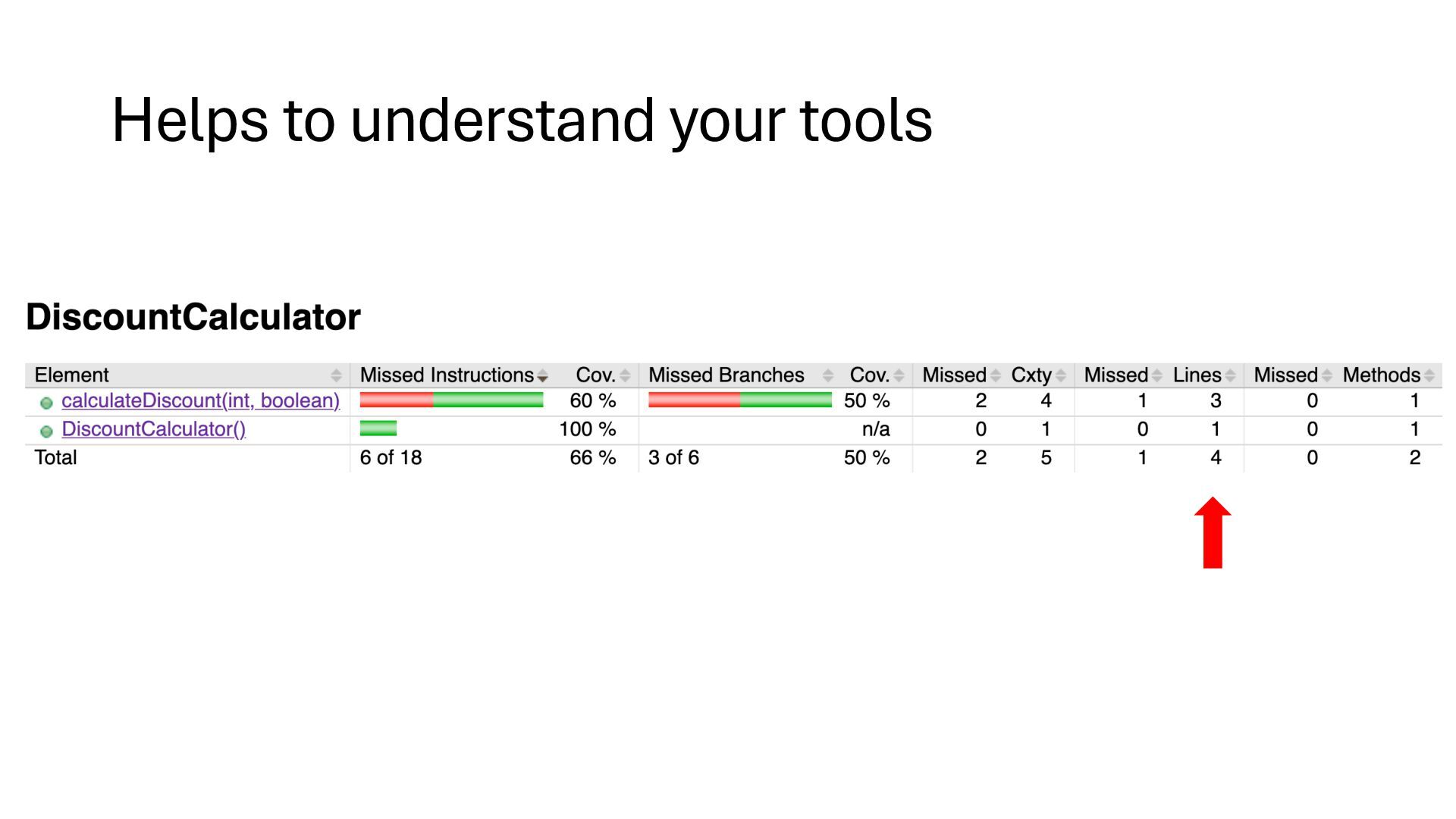Click the Missed Instructions sort arrow
This screenshot has height=819, width=1456.
click(x=542, y=376)
